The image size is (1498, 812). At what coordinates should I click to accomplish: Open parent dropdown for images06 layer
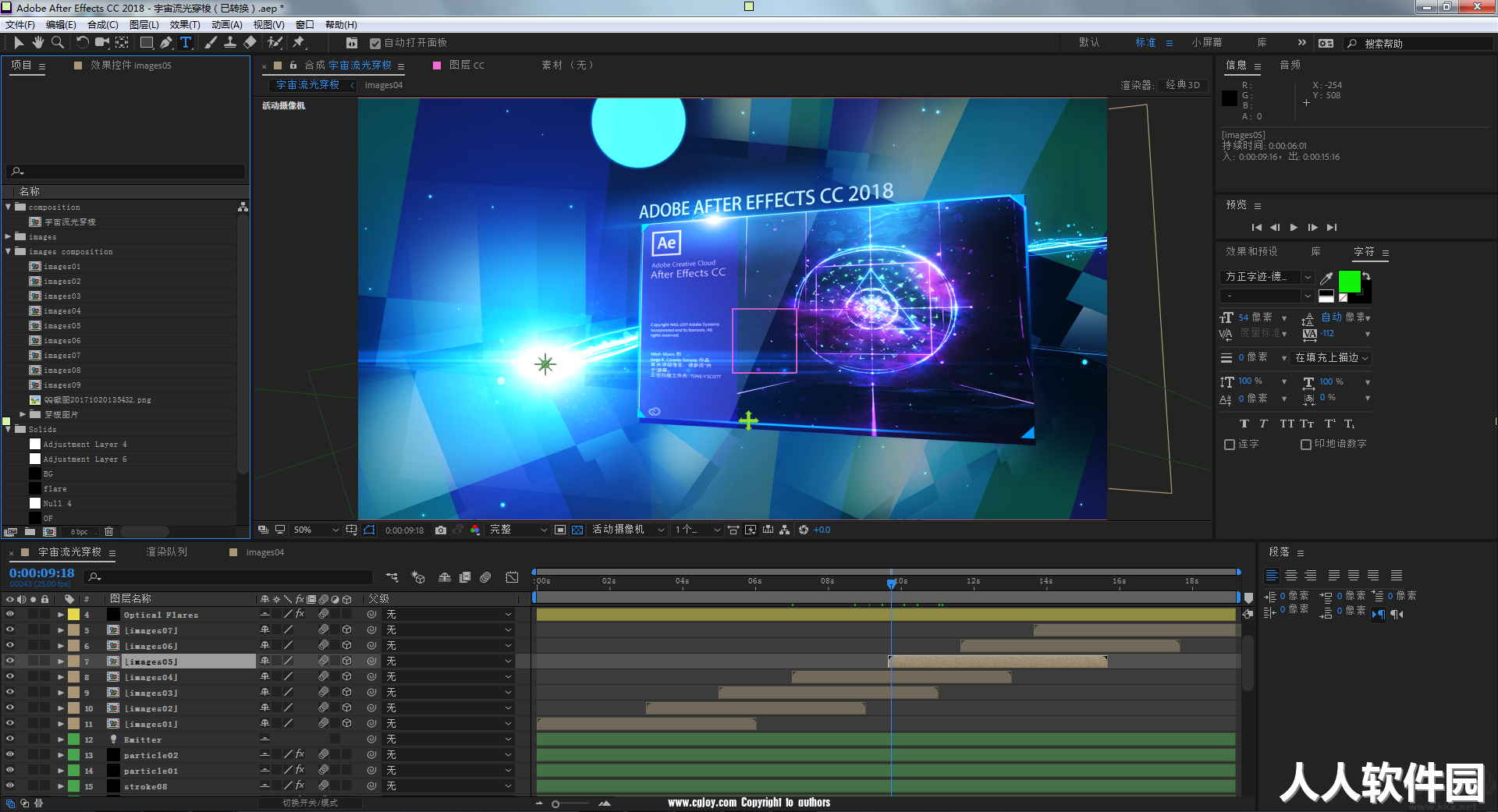tap(449, 646)
